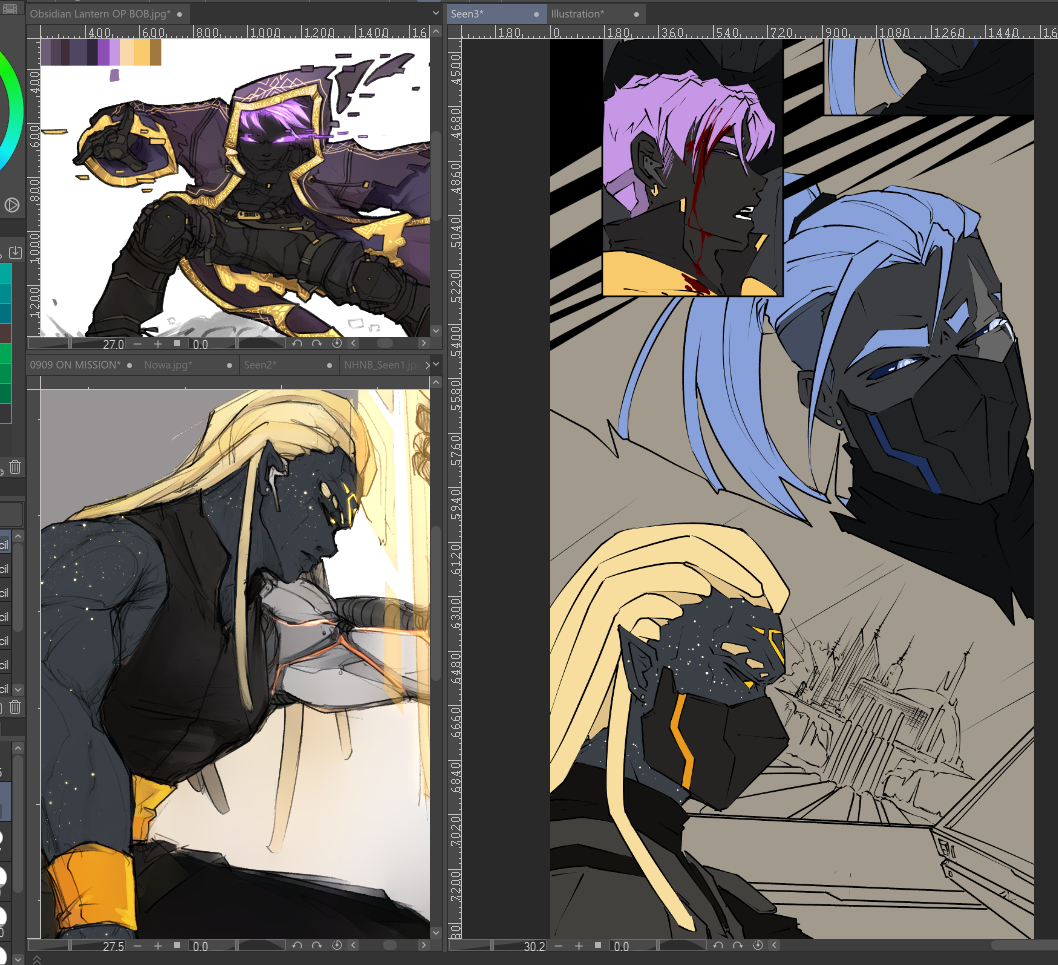This screenshot has height=965, width=1058.
Task: Close the Illustration tab via its dot
Action: (636, 14)
